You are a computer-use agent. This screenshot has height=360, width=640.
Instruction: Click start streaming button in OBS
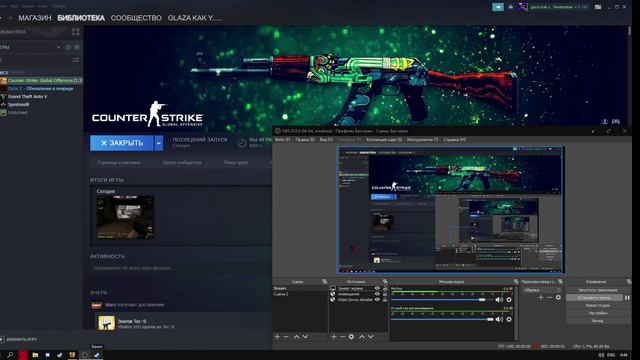pyautogui.click(x=598, y=290)
